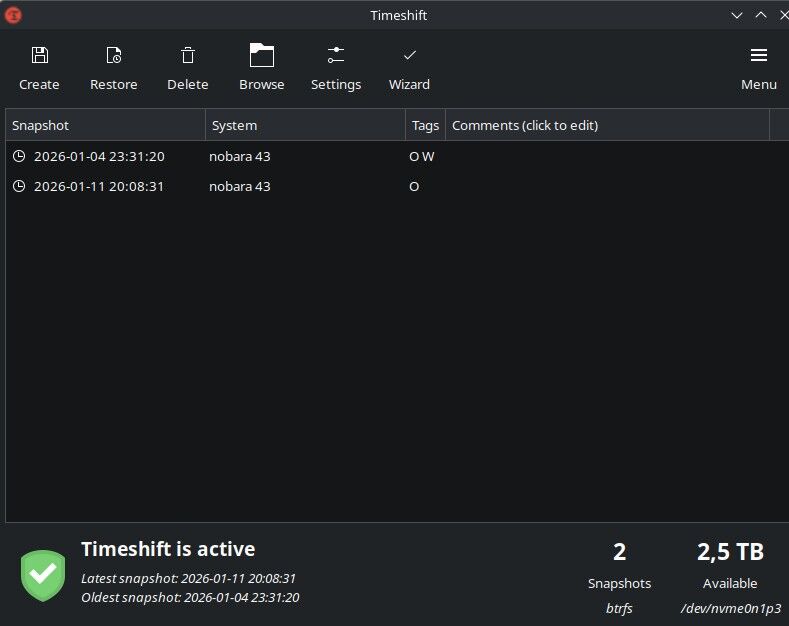Viewport: 789px width, 626px height.
Task: Open the Browse folder icon
Action: click(262, 55)
